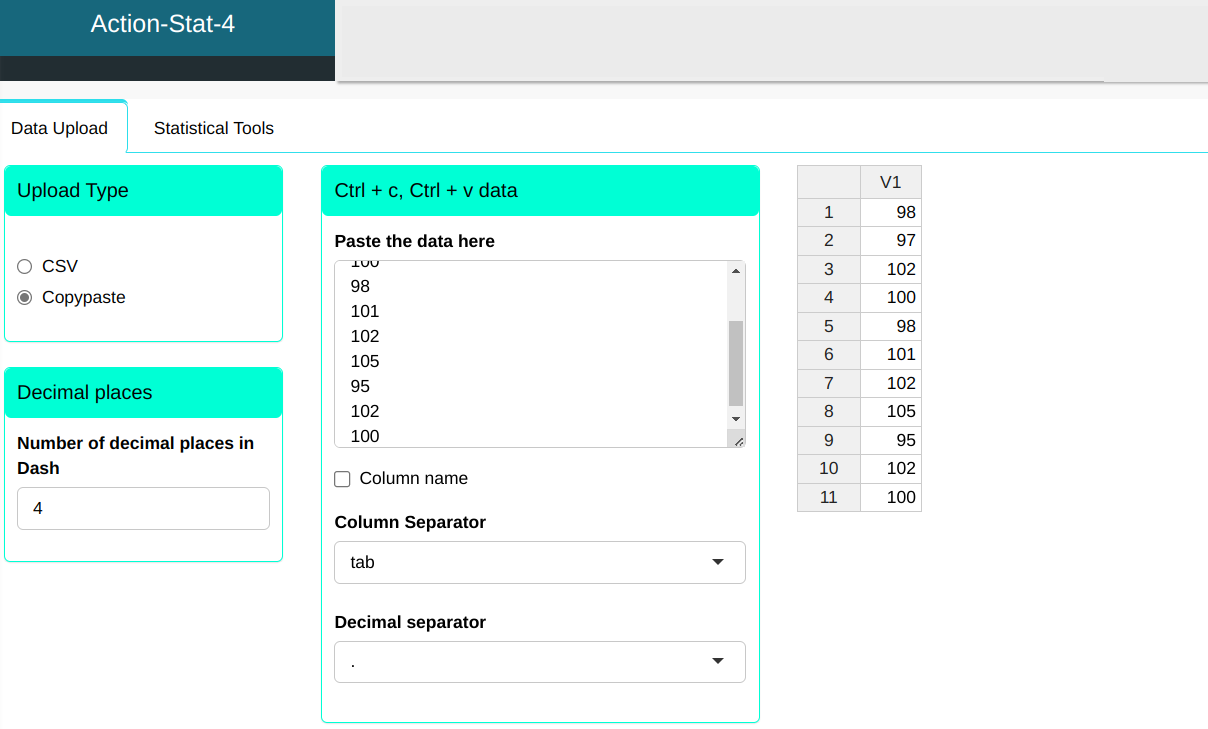1208x729 pixels.
Task: Click the scroll up arrow in paste area
Action: coord(736,270)
